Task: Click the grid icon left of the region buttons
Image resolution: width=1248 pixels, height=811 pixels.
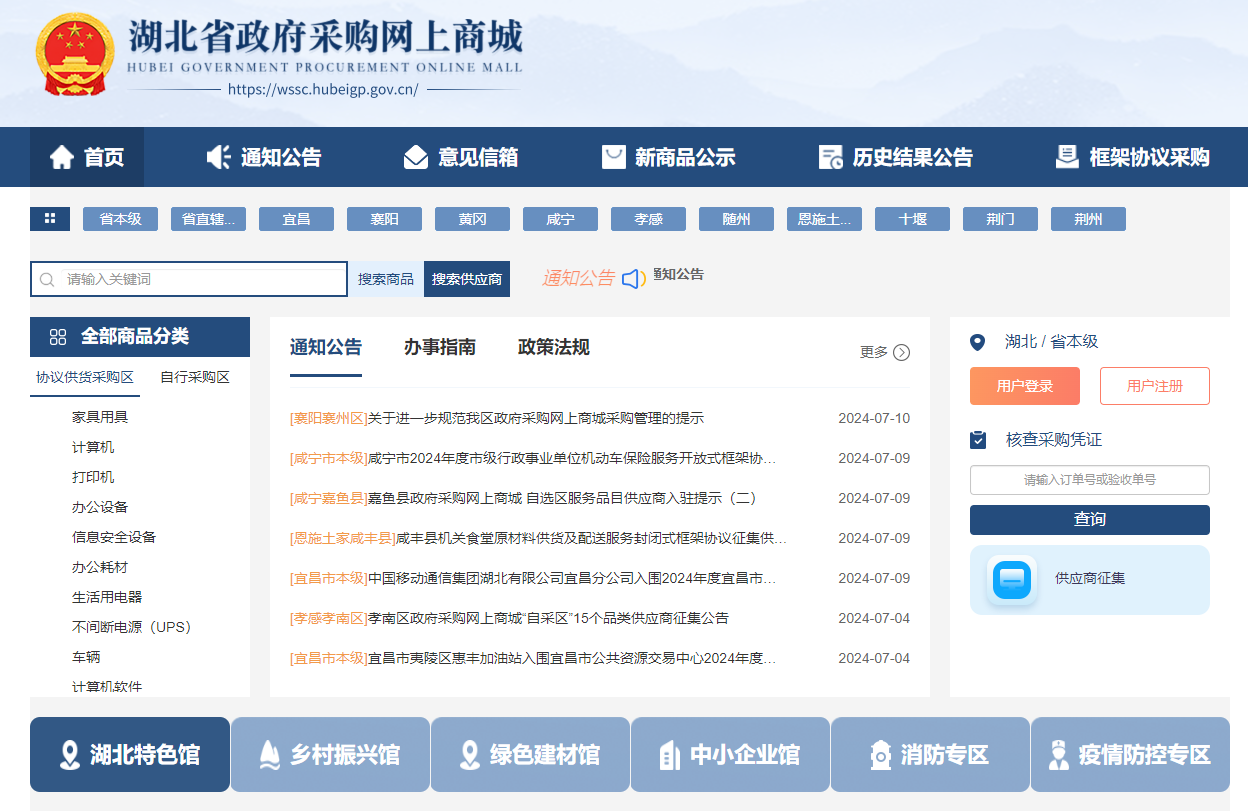Action: point(50,218)
